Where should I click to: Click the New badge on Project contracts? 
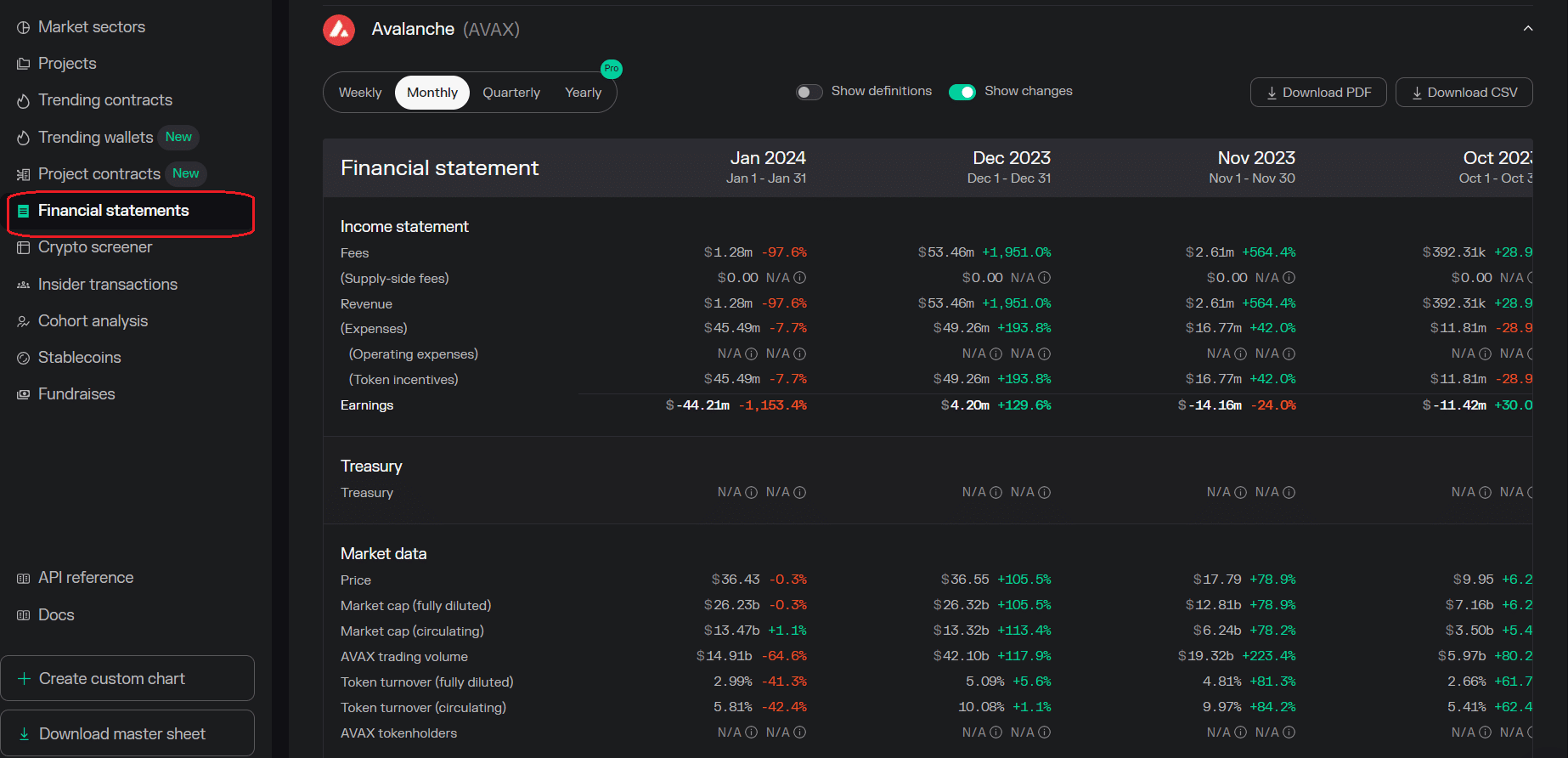coord(185,173)
